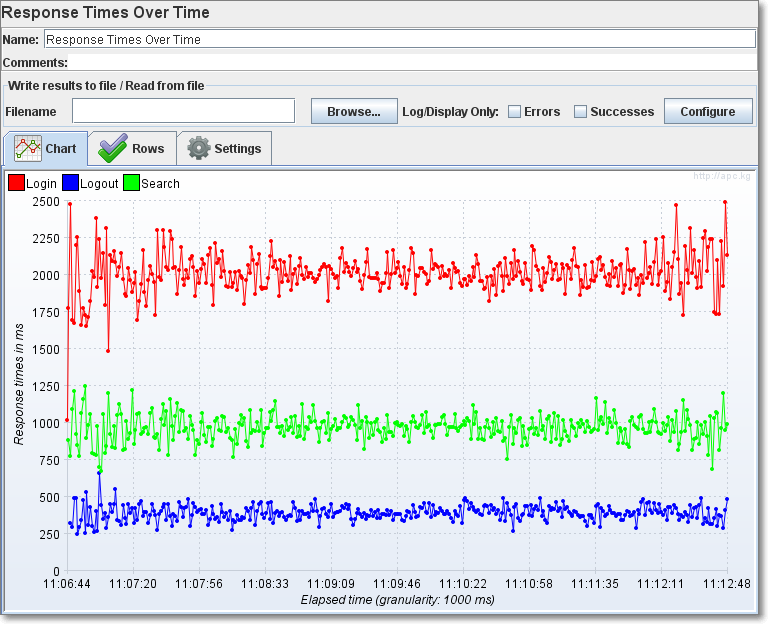
Task: Switch to the Rows tab
Action: coord(132,148)
